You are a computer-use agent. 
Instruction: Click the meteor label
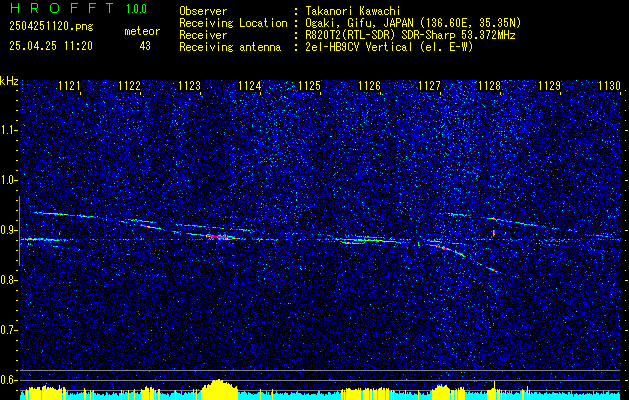142,31
